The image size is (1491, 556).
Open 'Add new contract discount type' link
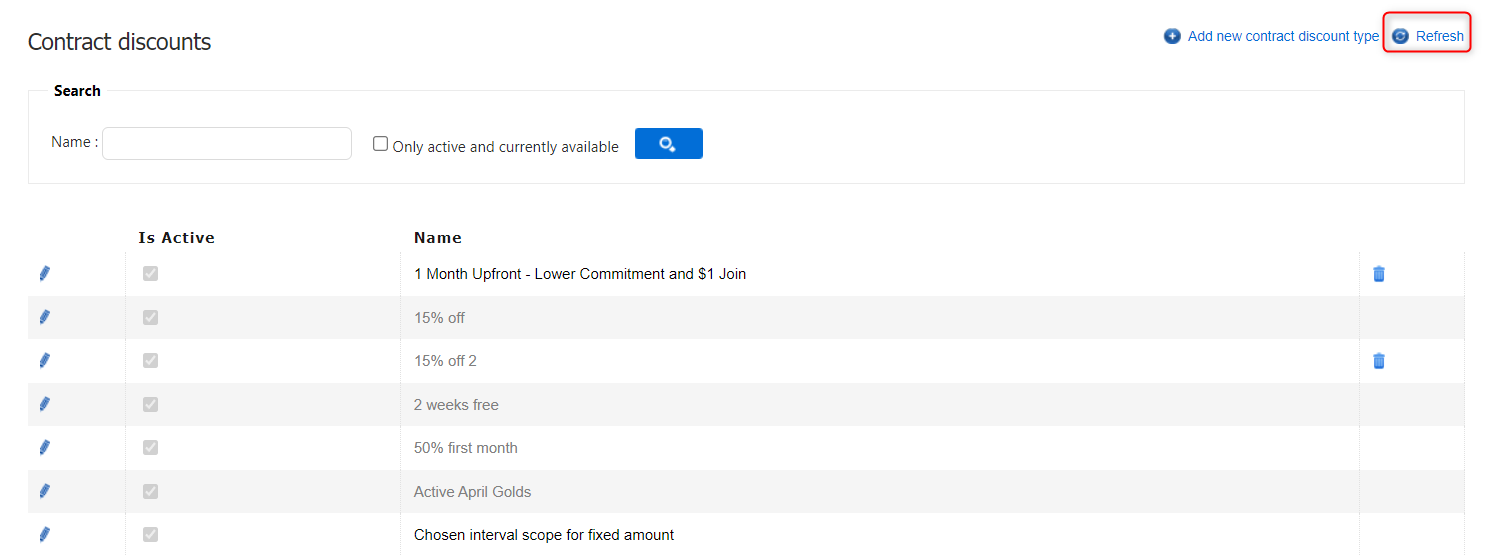[1283, 36]
